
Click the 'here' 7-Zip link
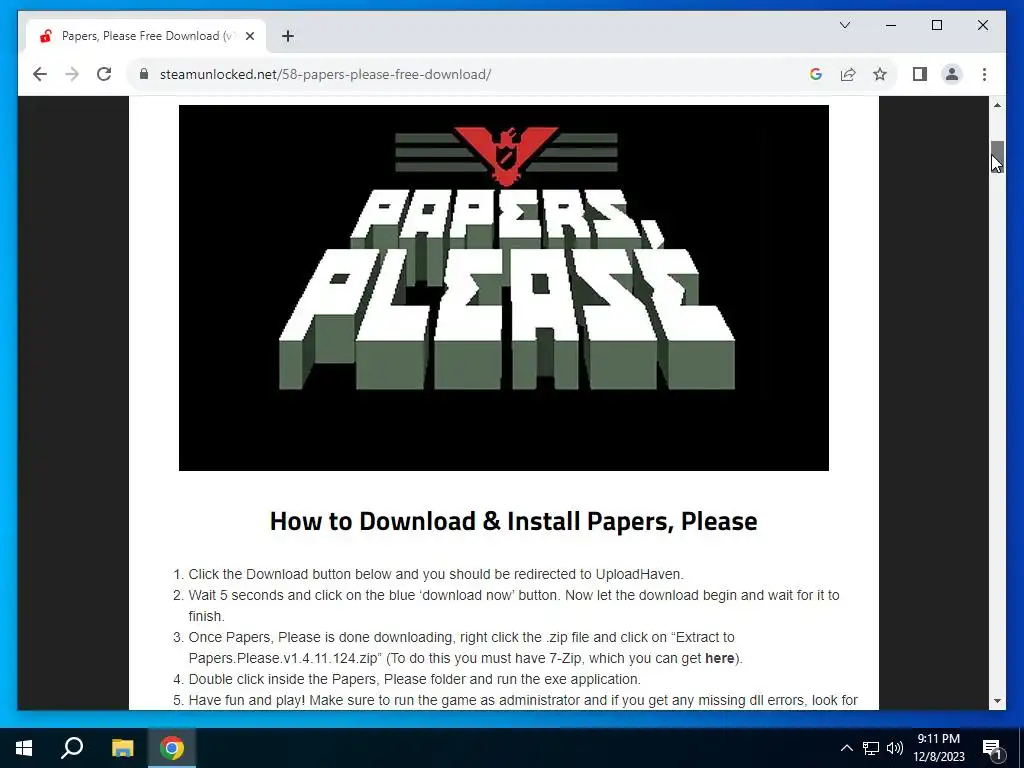pos(720,658)
